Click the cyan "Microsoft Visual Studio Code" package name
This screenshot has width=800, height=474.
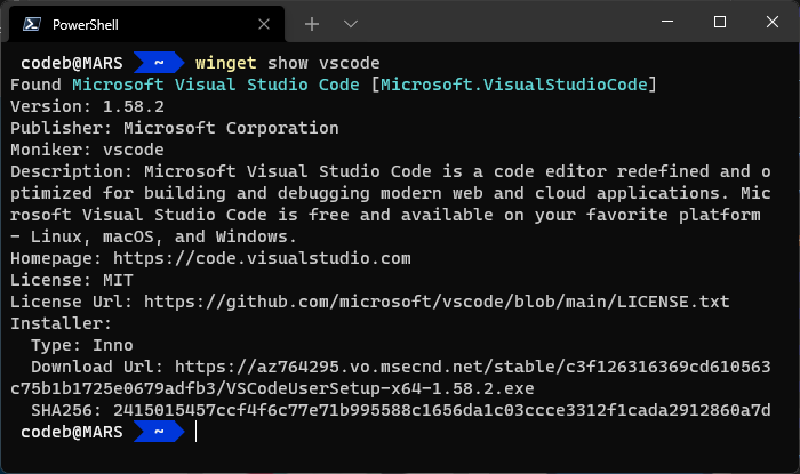tap(215, 85)
